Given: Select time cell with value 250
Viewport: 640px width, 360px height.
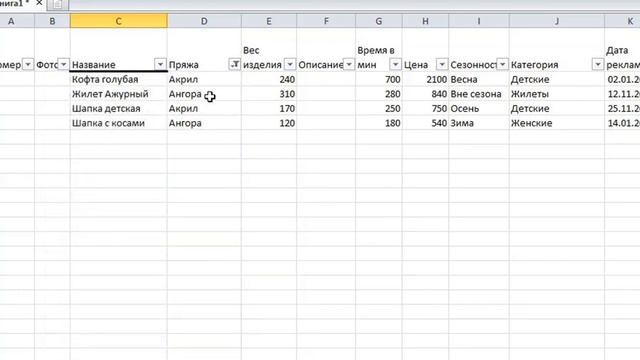Looking at the screenshot, I should pos(379,109).
